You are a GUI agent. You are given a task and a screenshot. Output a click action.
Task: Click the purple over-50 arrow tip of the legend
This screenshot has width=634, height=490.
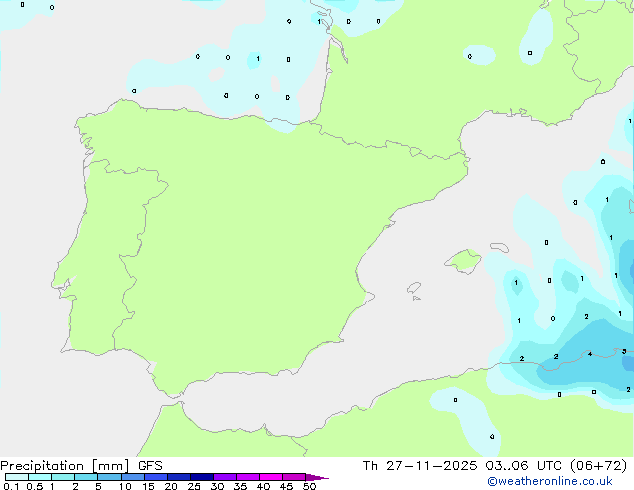(x=317, y=477)
